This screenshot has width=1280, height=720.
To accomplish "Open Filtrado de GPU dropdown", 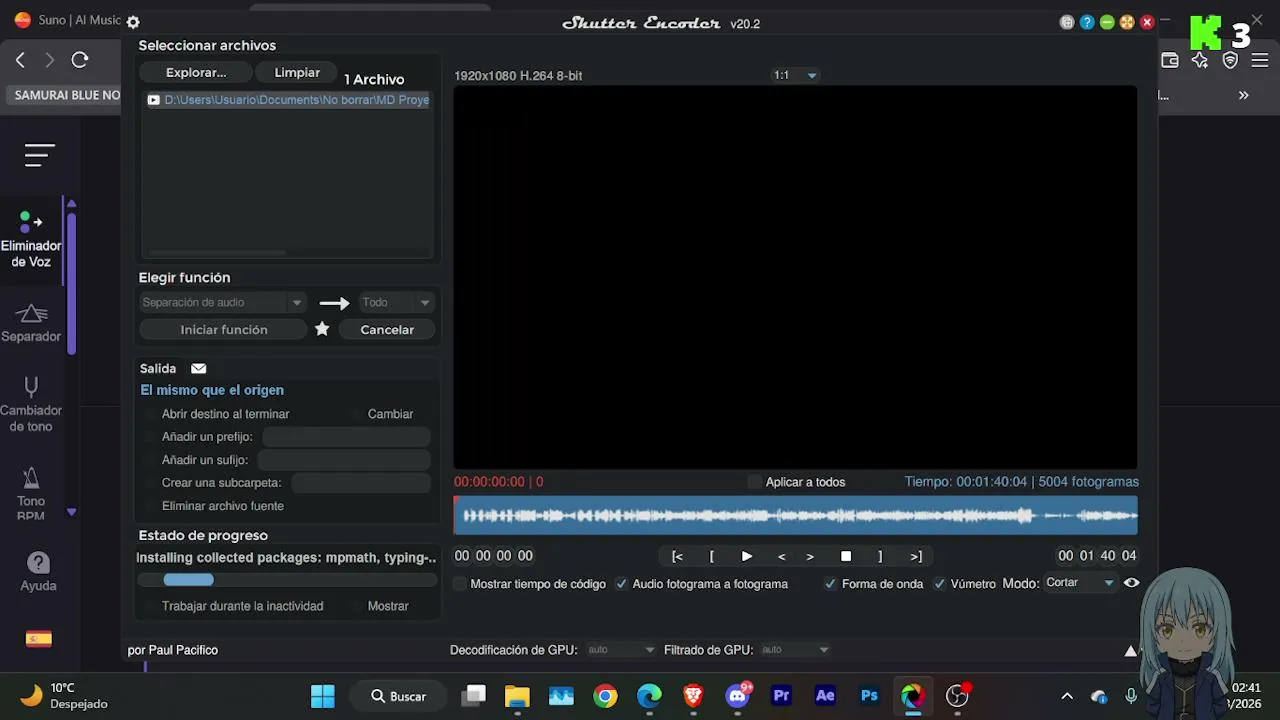I will pos(795,650).
